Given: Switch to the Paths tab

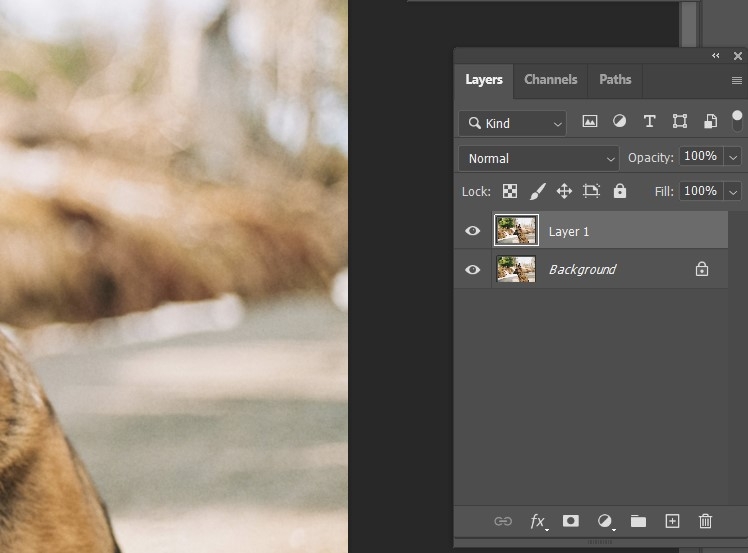Looking at the screenshot, I should click(615, 80).
